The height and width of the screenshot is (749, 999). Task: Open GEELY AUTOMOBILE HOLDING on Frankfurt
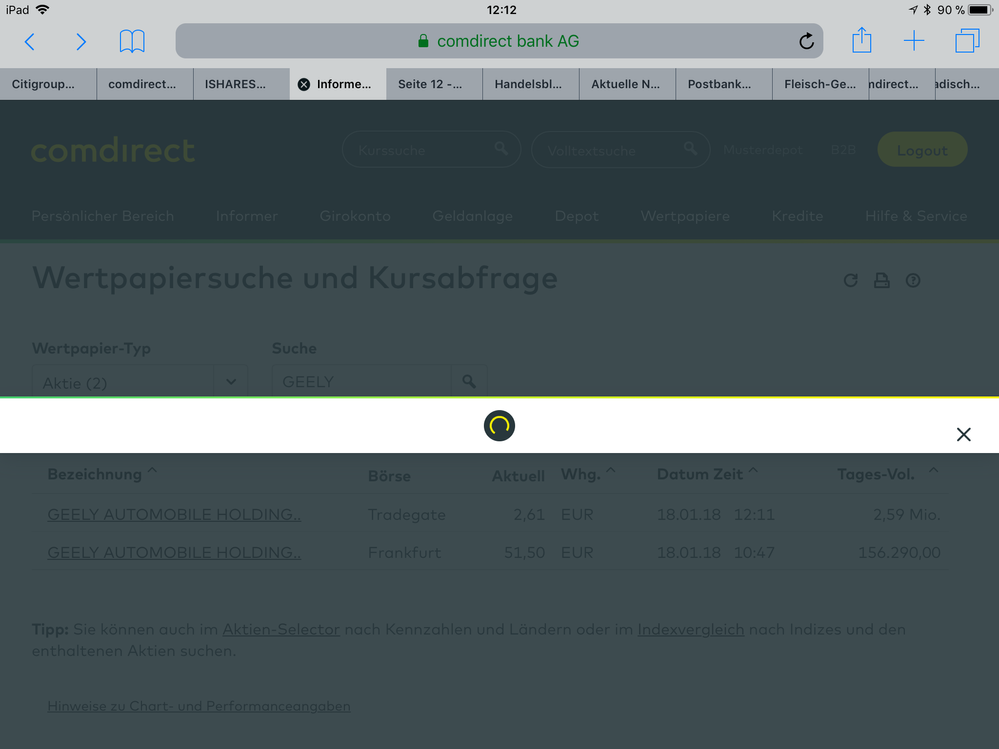click(174, 552)
